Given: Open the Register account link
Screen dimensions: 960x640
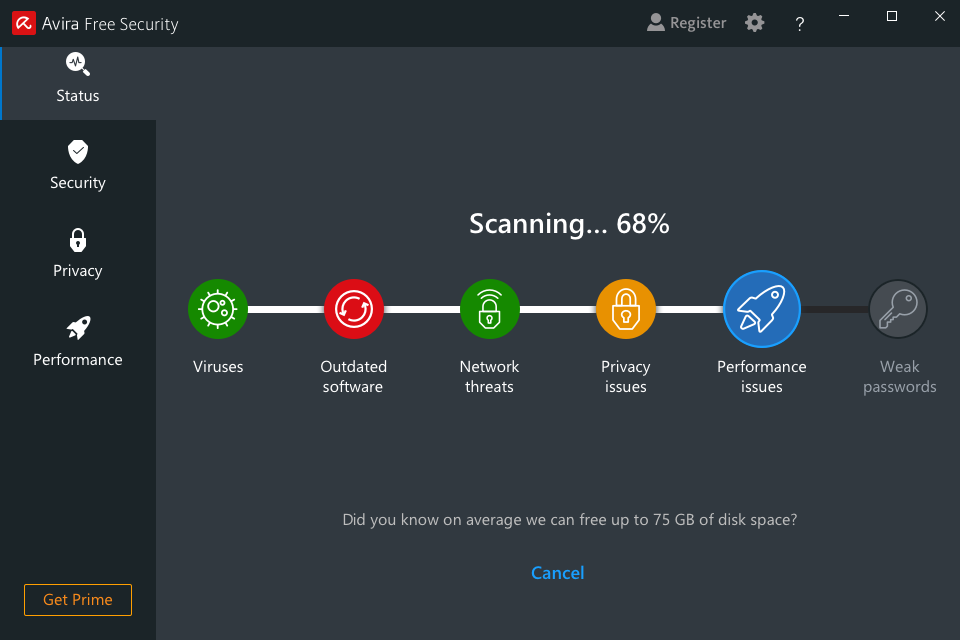Looking at the screenshot, I should point(686,23).
